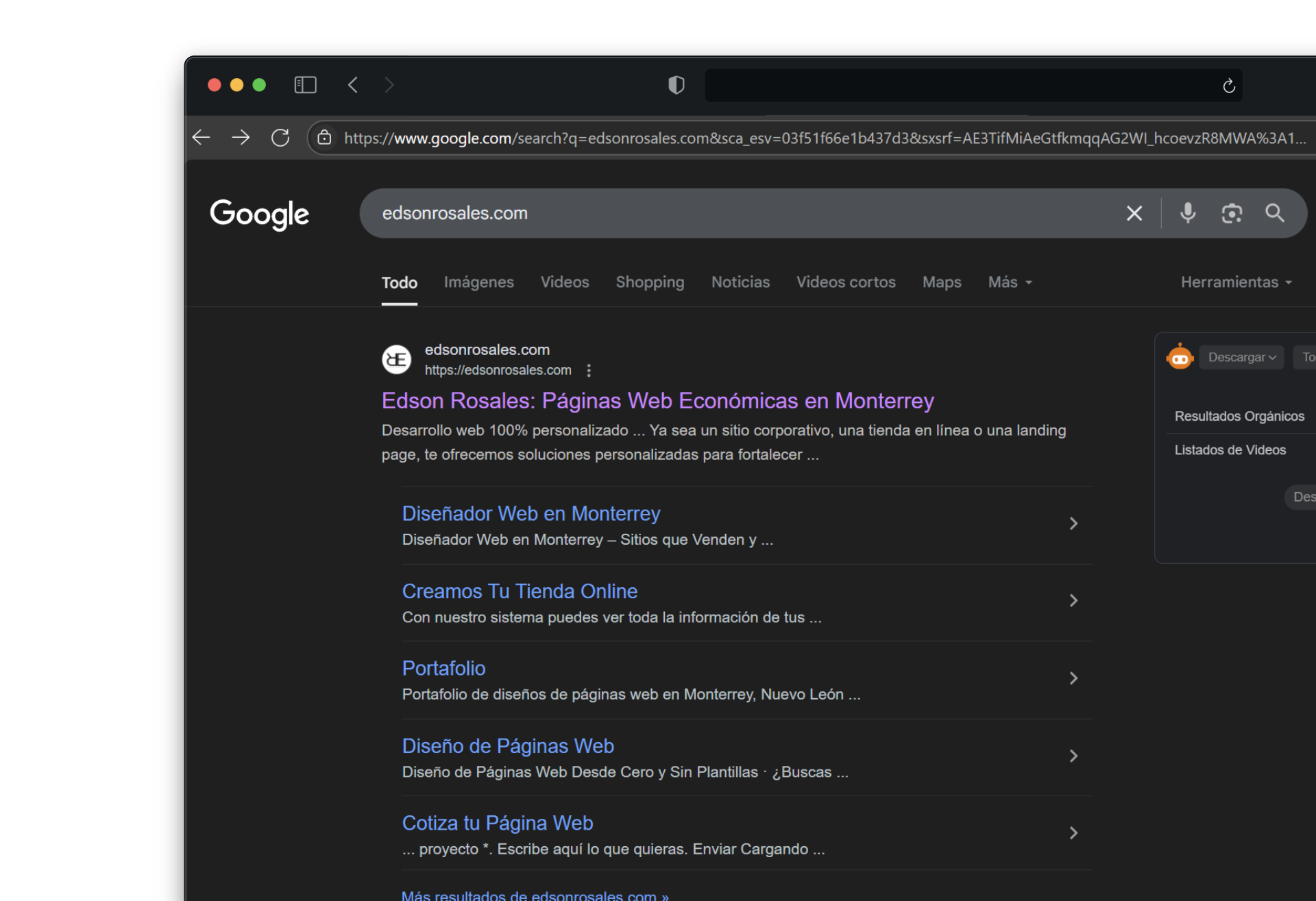
Task: Open the privacy shield icon
Action: (676, 85)
